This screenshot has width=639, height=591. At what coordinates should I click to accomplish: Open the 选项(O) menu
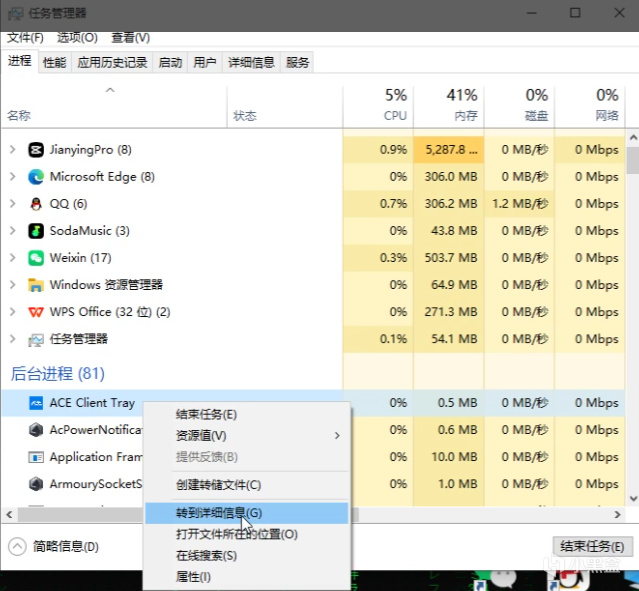tap(77, 38)
